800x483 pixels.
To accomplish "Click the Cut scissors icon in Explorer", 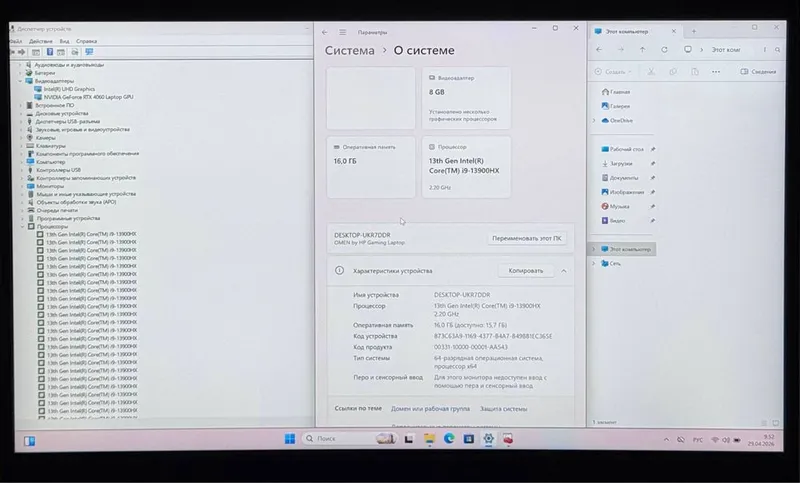I will click(652, 72).
